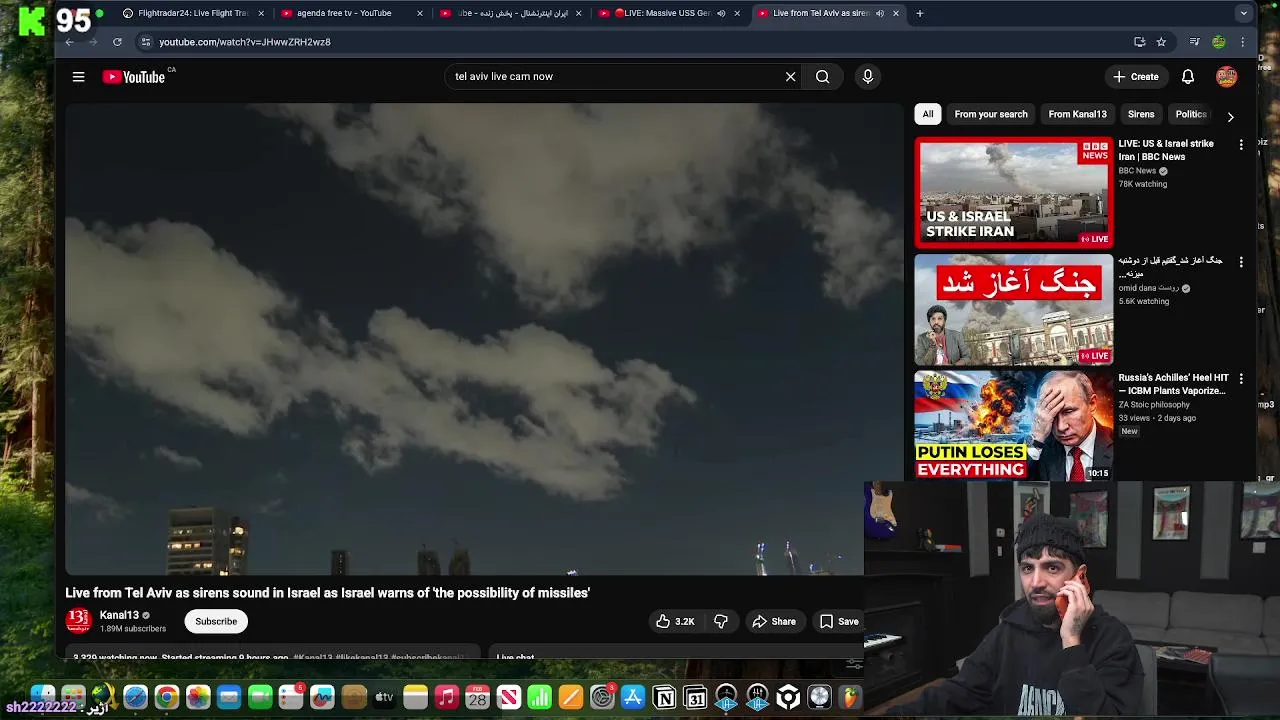
Task: Open Apple Music from the Dock
Action: [x=446, y=697]
